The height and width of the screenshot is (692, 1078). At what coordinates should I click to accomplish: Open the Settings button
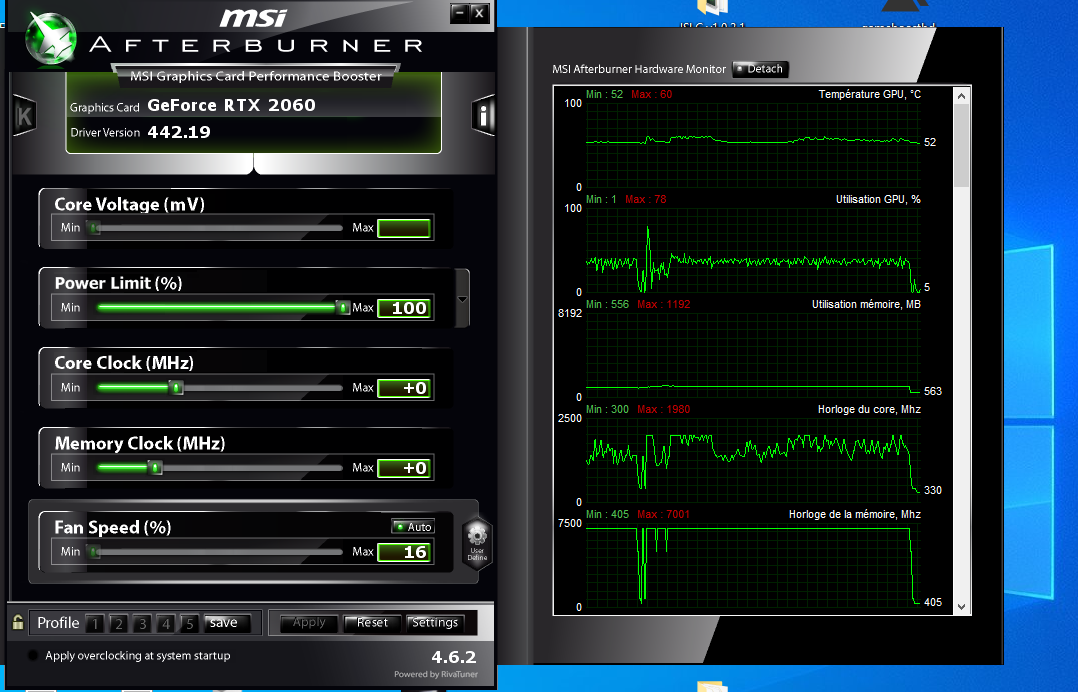[x=434, y=623]
